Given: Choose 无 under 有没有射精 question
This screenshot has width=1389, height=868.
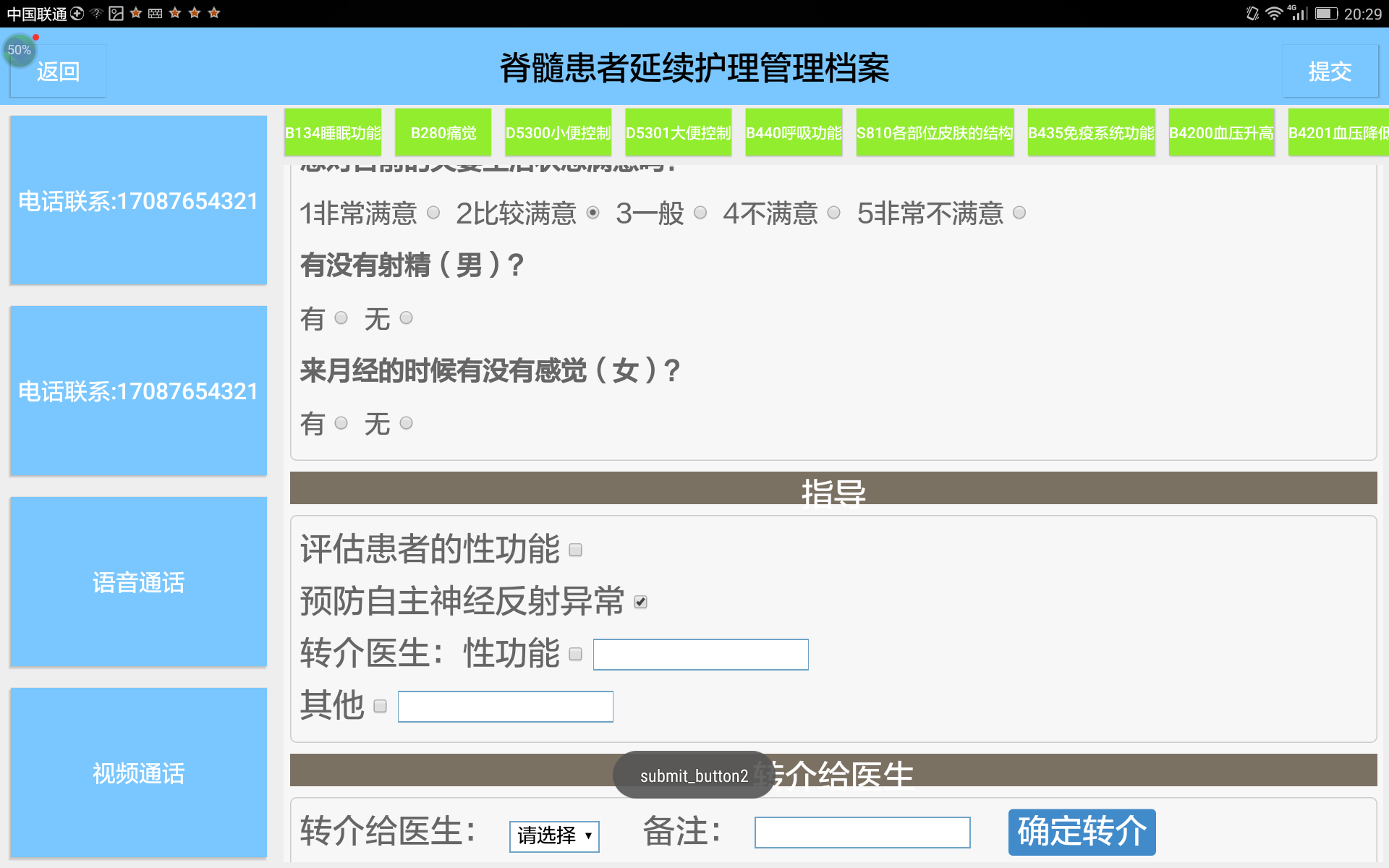Looking at the screenshot, I should (407, 318).
